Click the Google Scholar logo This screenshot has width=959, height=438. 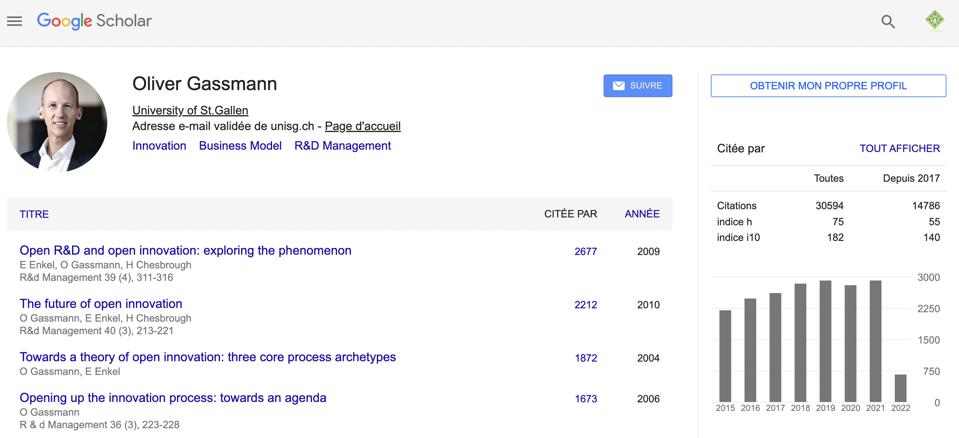94,21
